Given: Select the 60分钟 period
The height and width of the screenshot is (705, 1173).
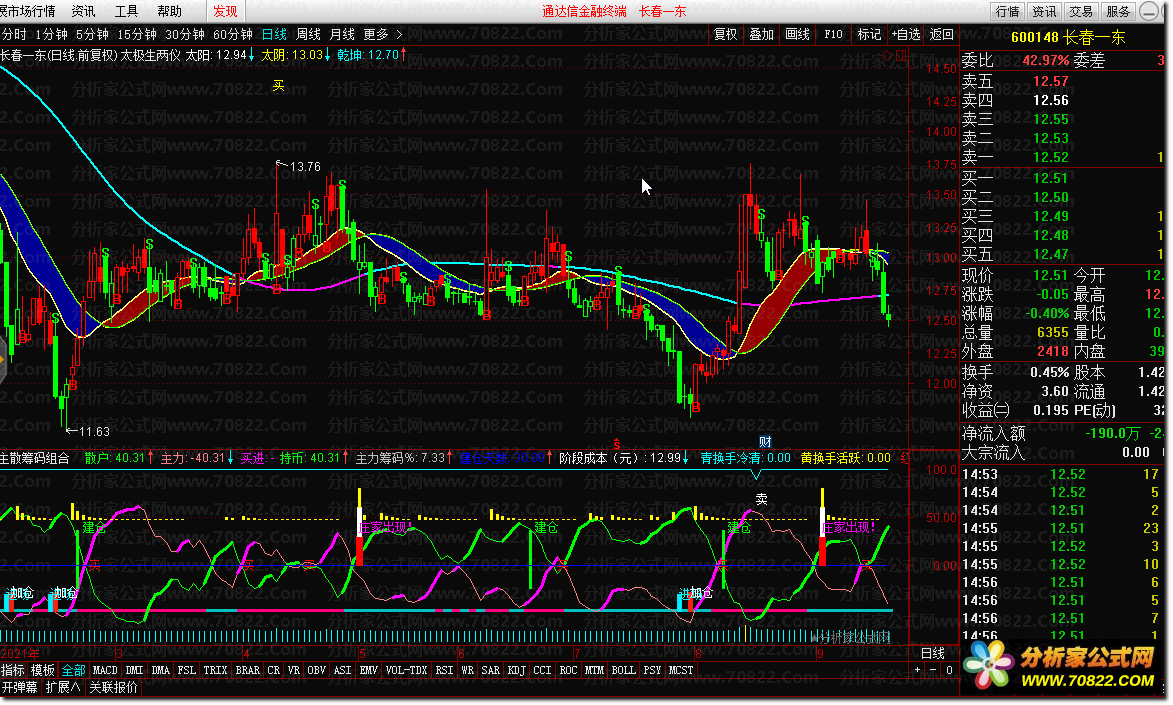Looking at the screenshot, I should coord(233,34).
